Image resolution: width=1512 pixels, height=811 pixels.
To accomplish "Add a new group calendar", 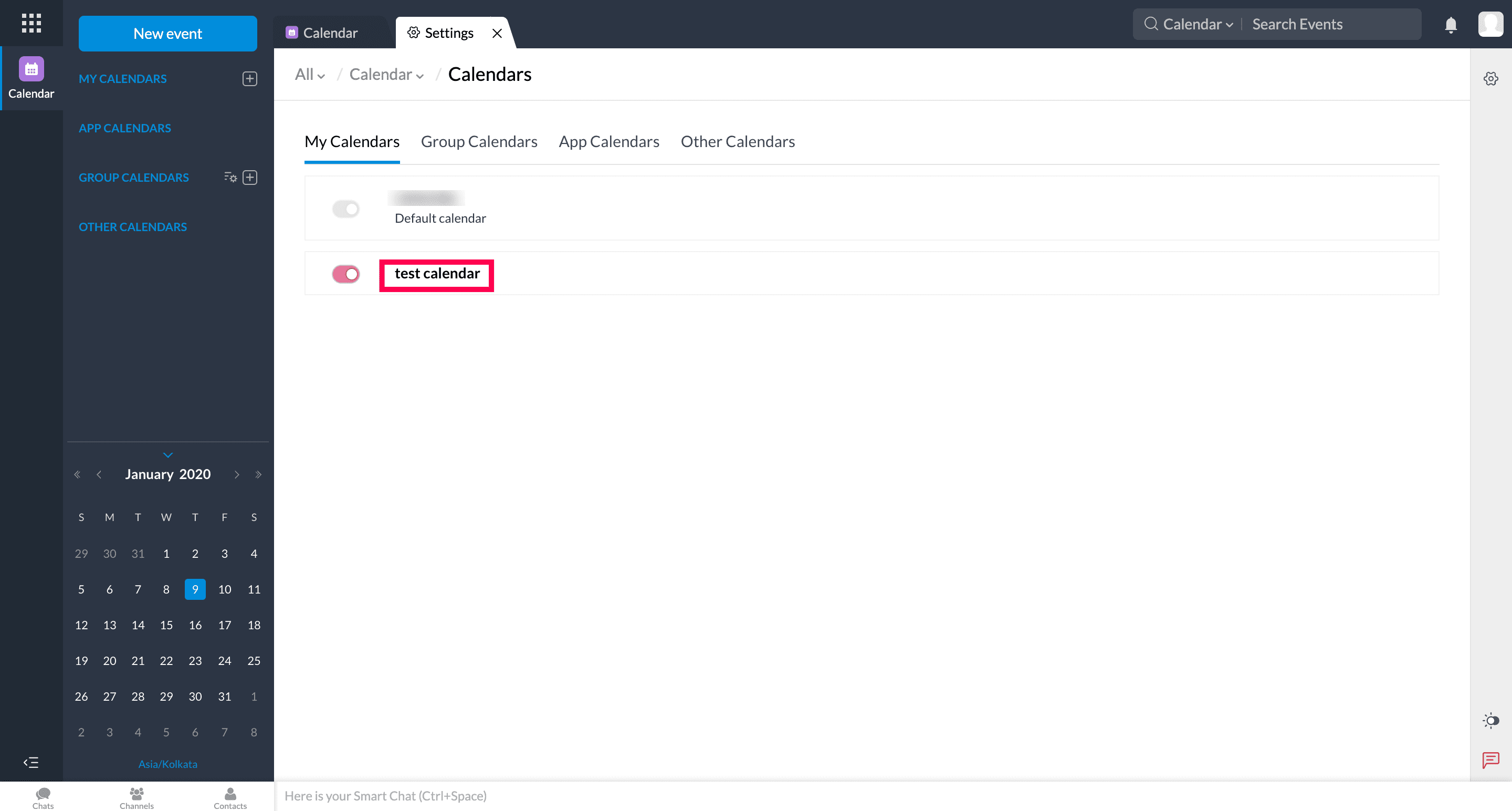I will (249, 178).
